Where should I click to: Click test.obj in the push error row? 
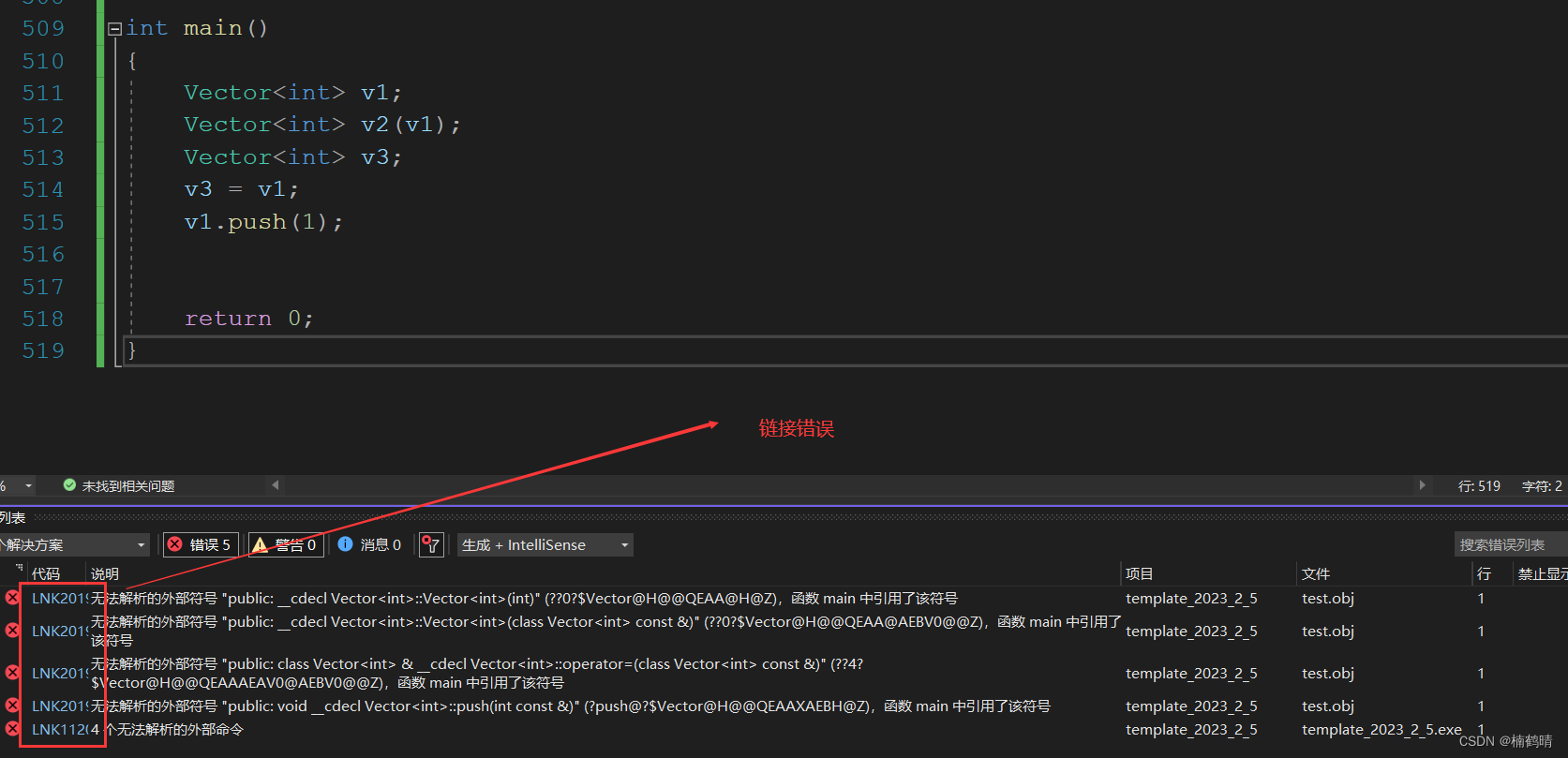[1327, 706]
